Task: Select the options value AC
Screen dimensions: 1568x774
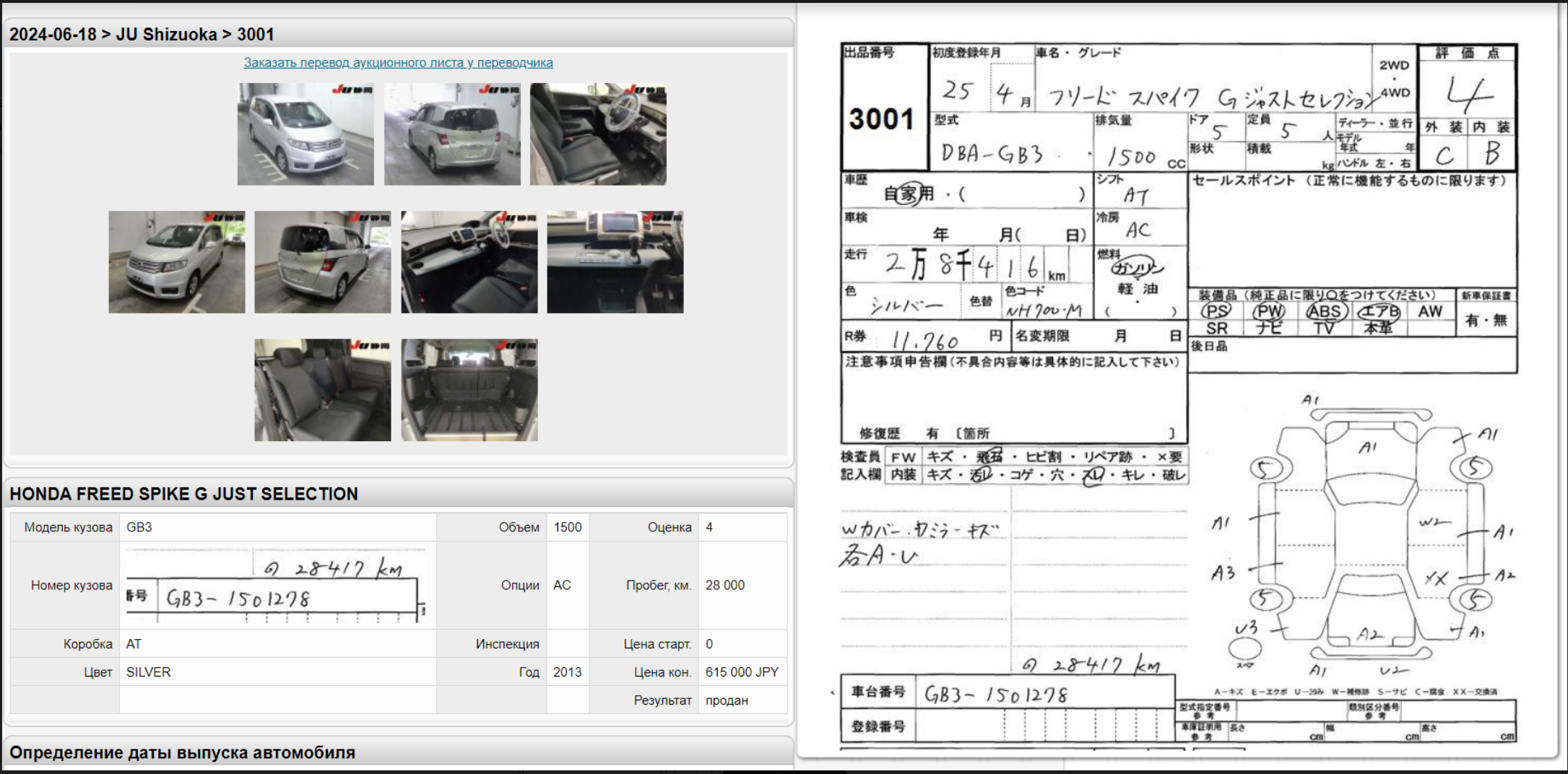Action: coord(562,585)
